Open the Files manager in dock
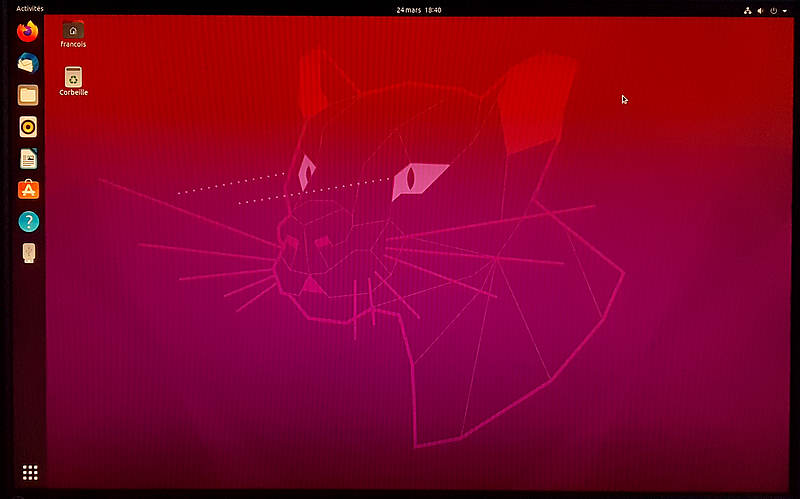The image size is (800, 499). 28,95
